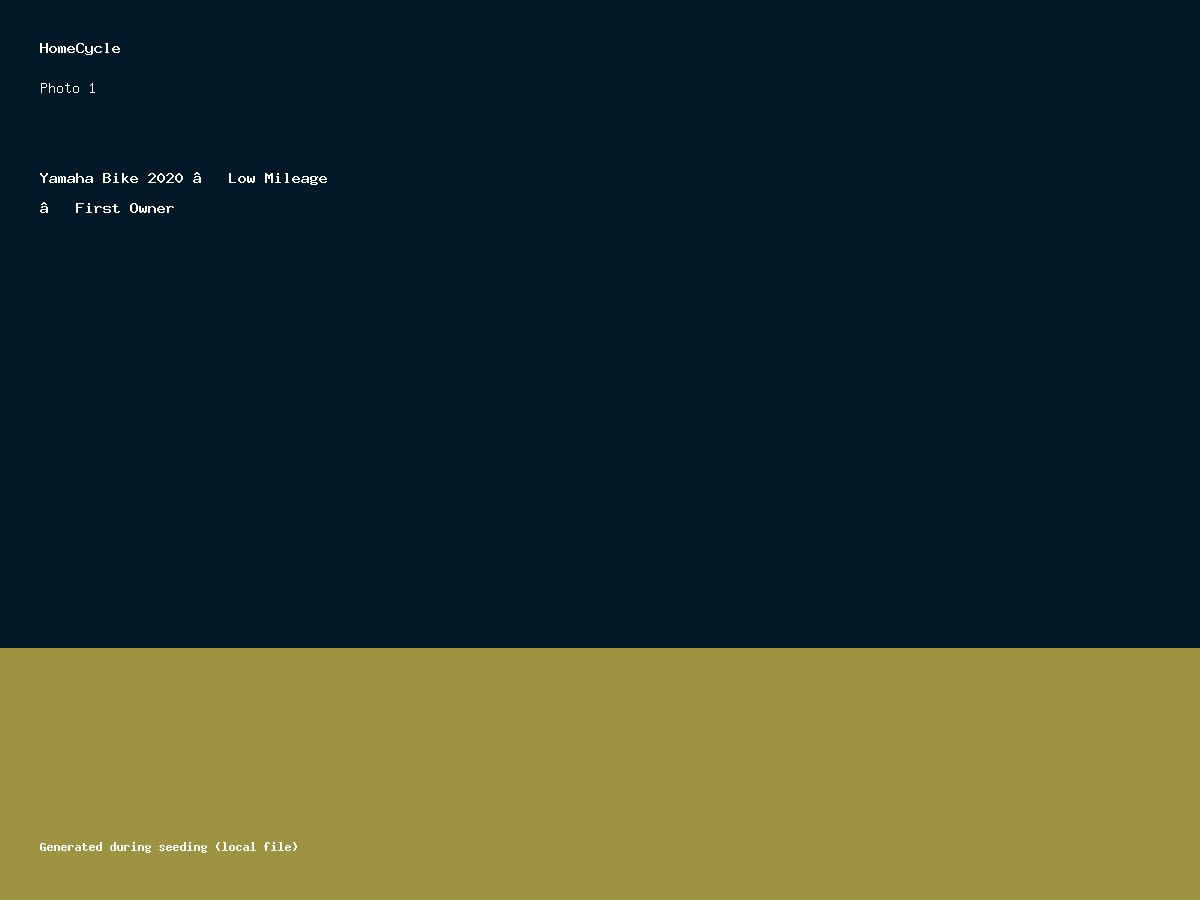Click the â character after 2020
Viewport: 1200px width, 900px height.
(197, 178)
